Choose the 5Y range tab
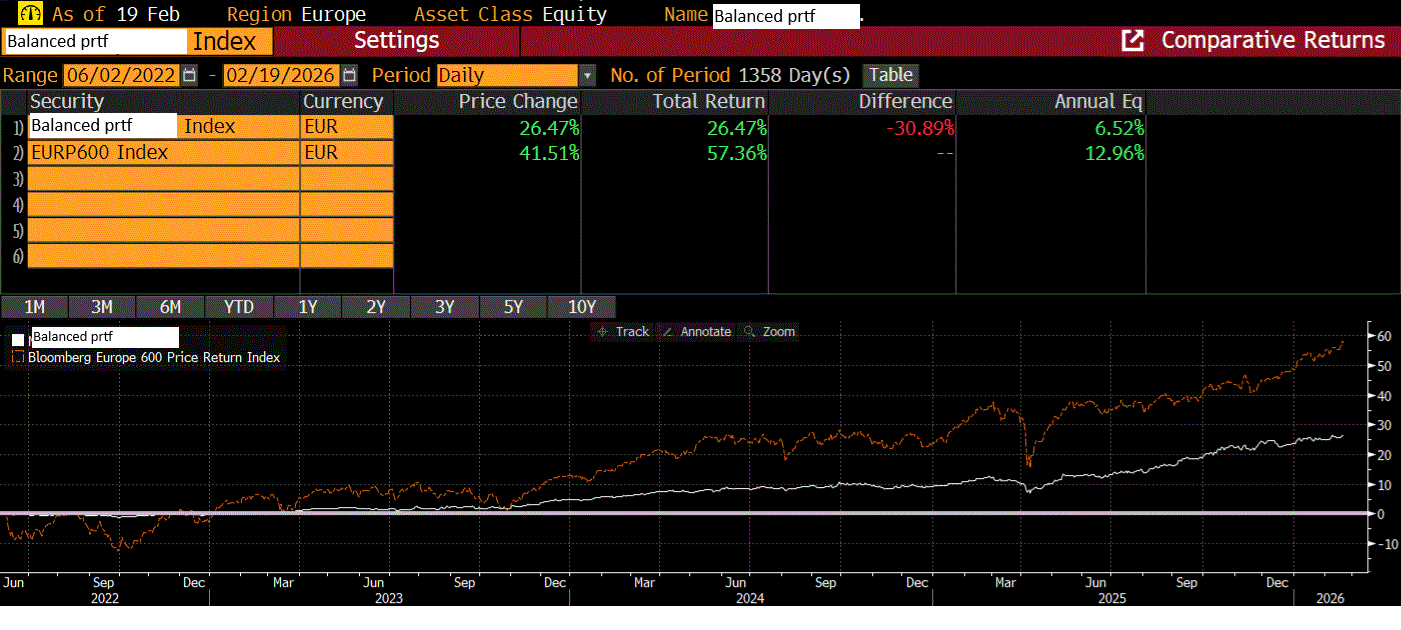Image resolution: width=1401 pixels, height=630 pixels. 513,307
